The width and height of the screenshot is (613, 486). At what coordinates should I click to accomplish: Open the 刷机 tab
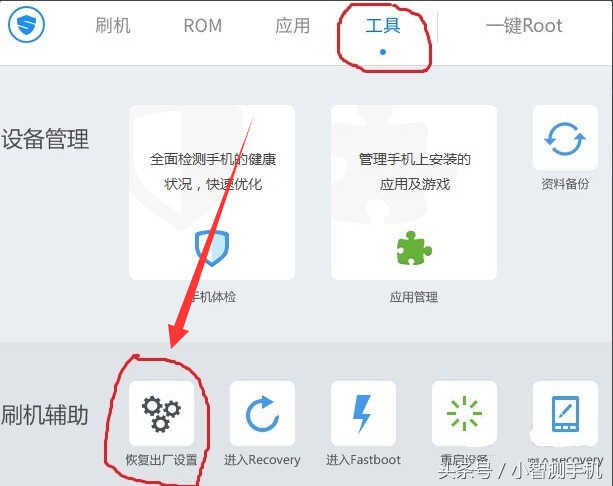point(113,26)
